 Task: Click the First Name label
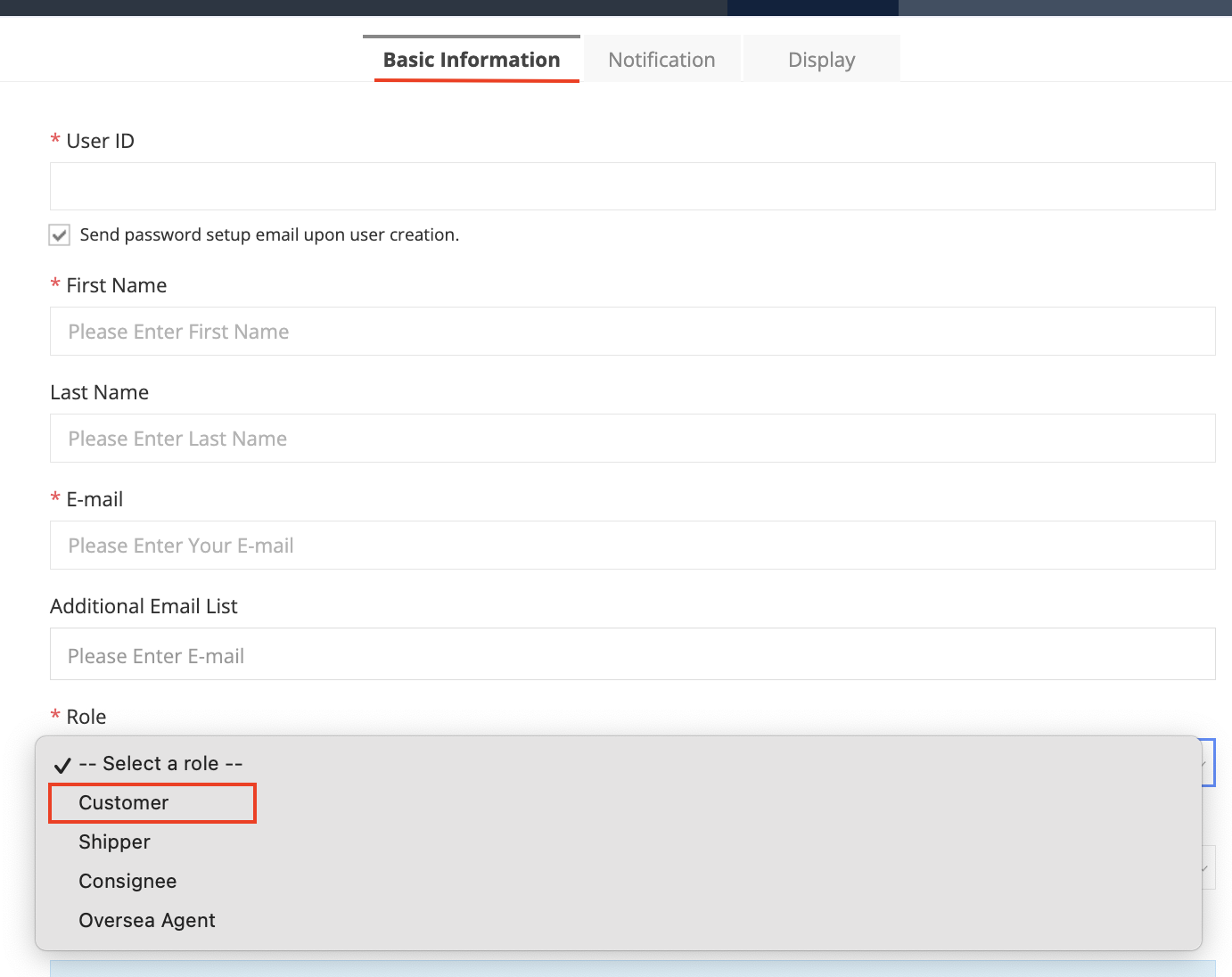116,285
